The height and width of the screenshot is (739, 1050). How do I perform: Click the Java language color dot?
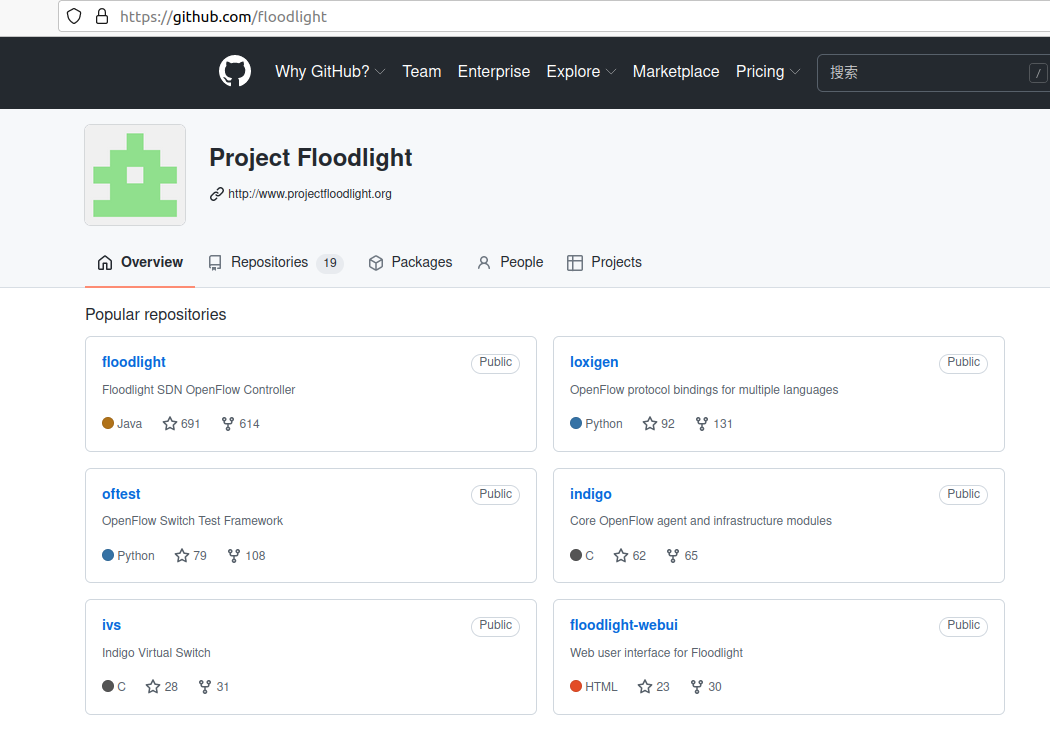pyautogui.click(x=108, y=423)
